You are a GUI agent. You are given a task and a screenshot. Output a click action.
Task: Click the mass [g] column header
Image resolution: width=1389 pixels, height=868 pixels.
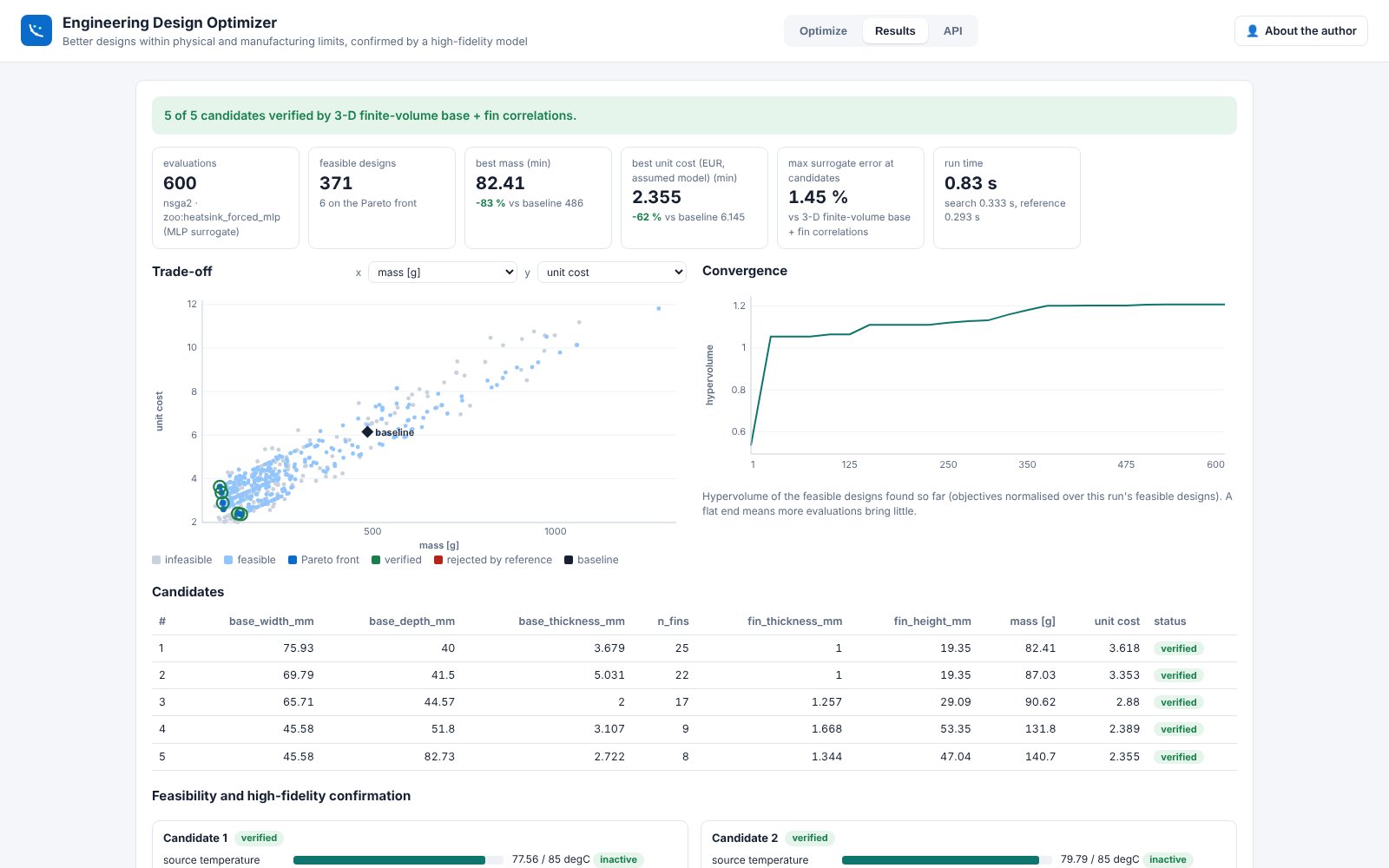coord(1032,621)
